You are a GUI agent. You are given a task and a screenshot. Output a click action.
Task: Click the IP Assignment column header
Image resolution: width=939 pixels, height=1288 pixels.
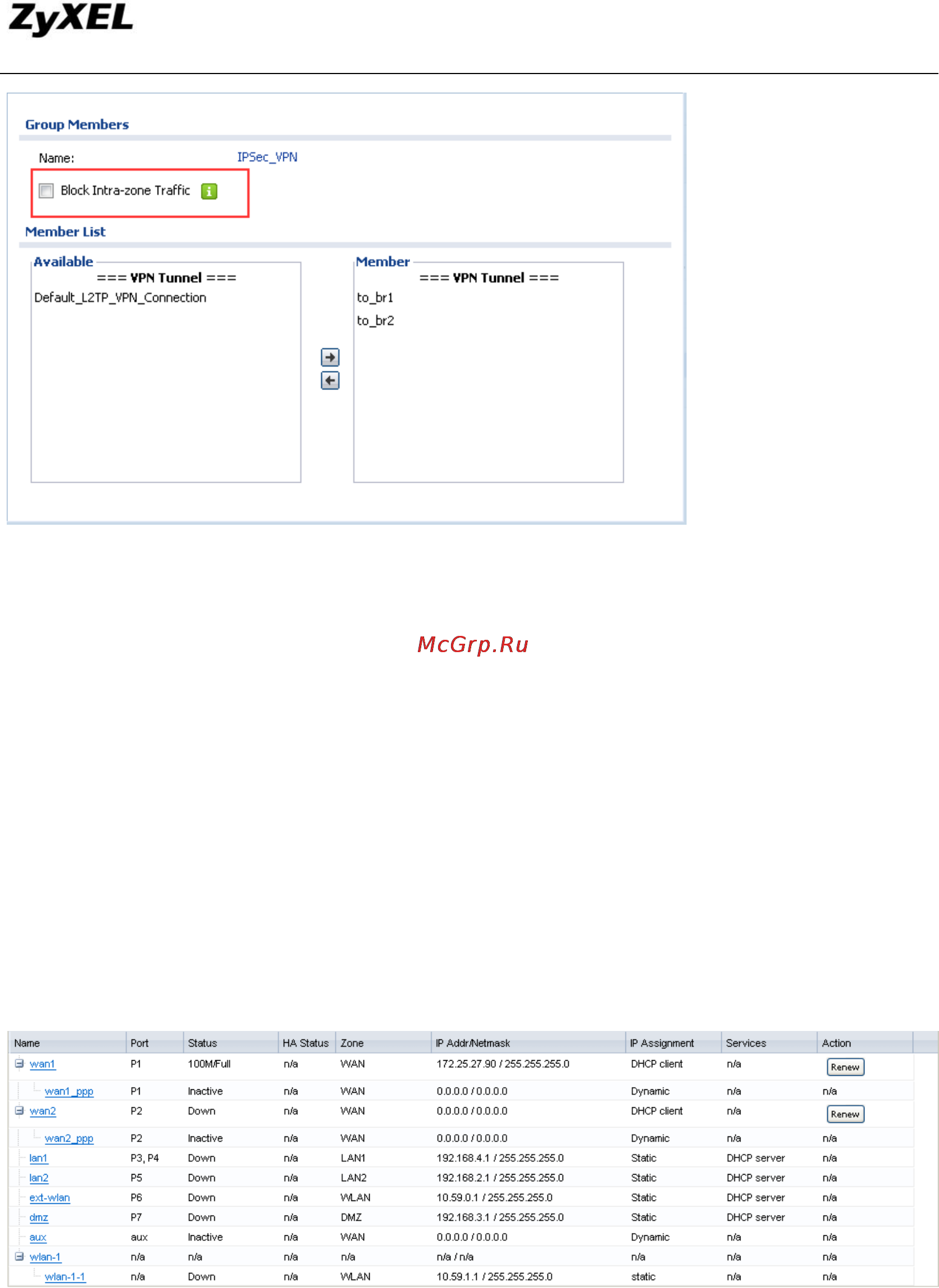[x=674, y=1043]
